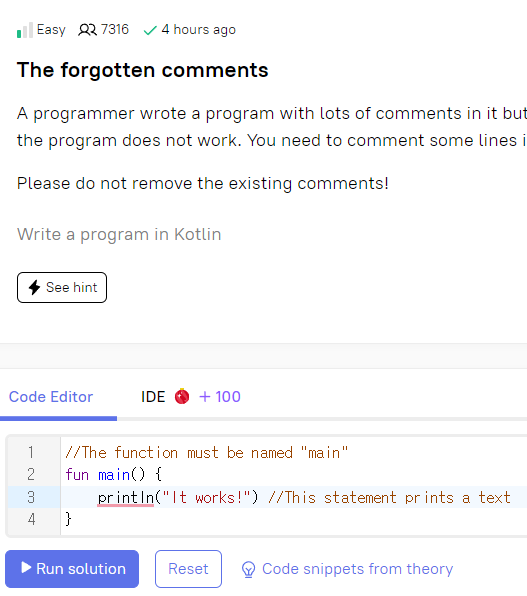Switch to the IDE tab
Viewport: 527px width, 596px height.
[x=153, y=397]
